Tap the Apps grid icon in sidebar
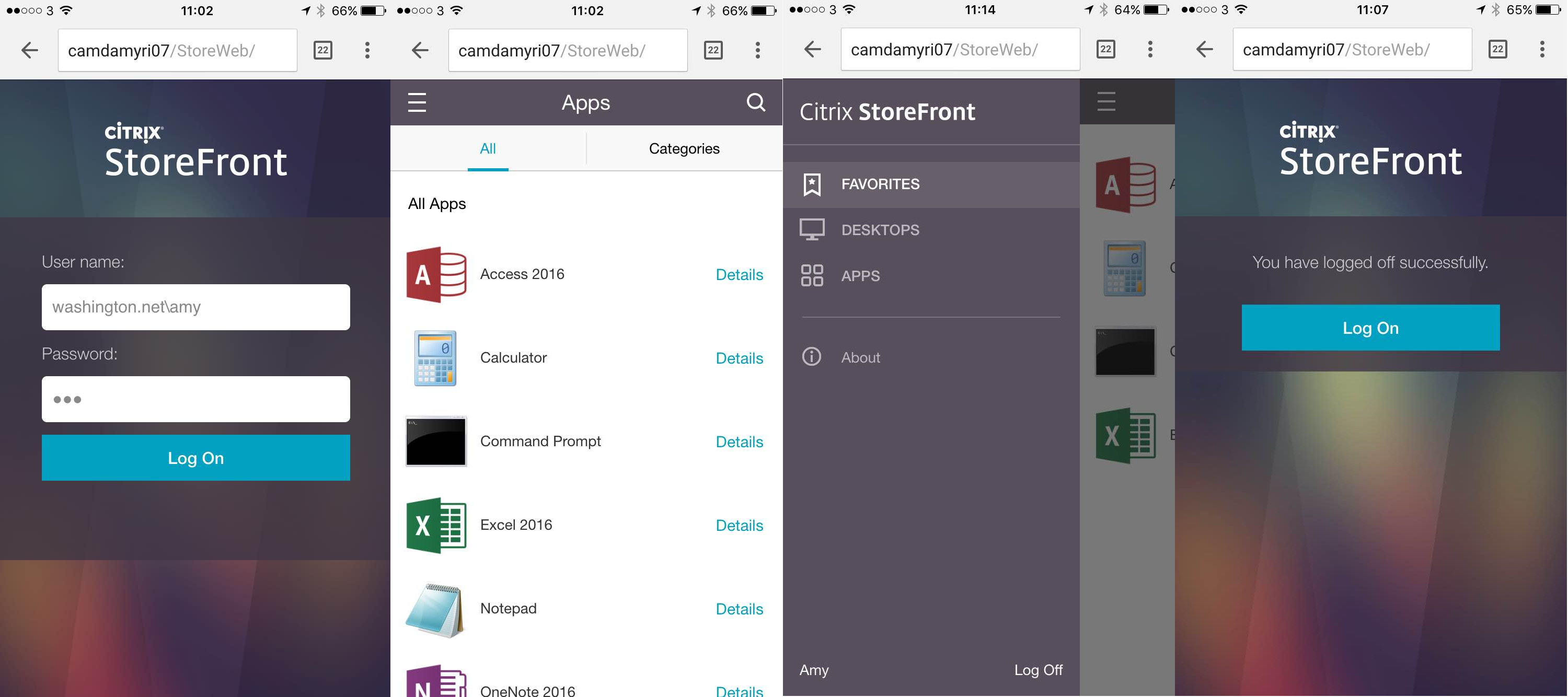Screen dimensions: 1568x697 pos(812,276)
